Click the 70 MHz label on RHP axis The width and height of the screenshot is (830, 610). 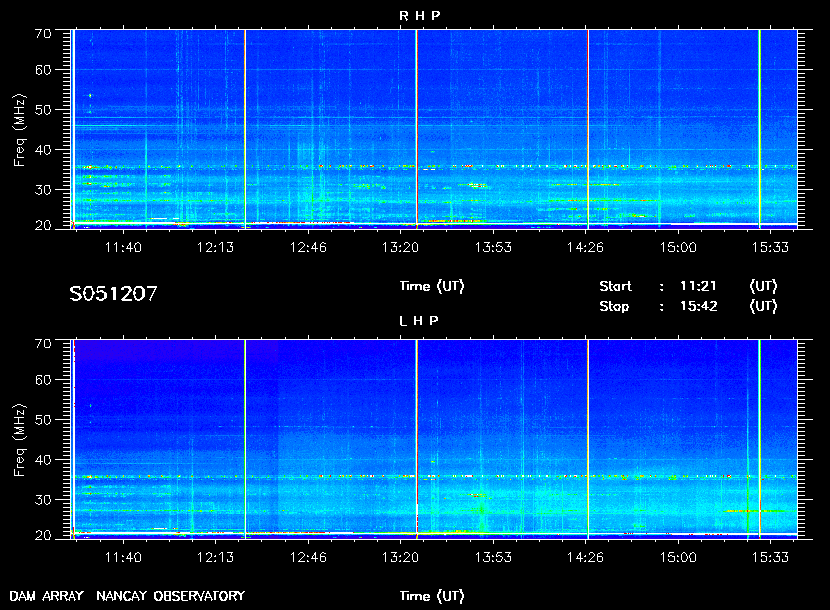[x=43, y=33]
